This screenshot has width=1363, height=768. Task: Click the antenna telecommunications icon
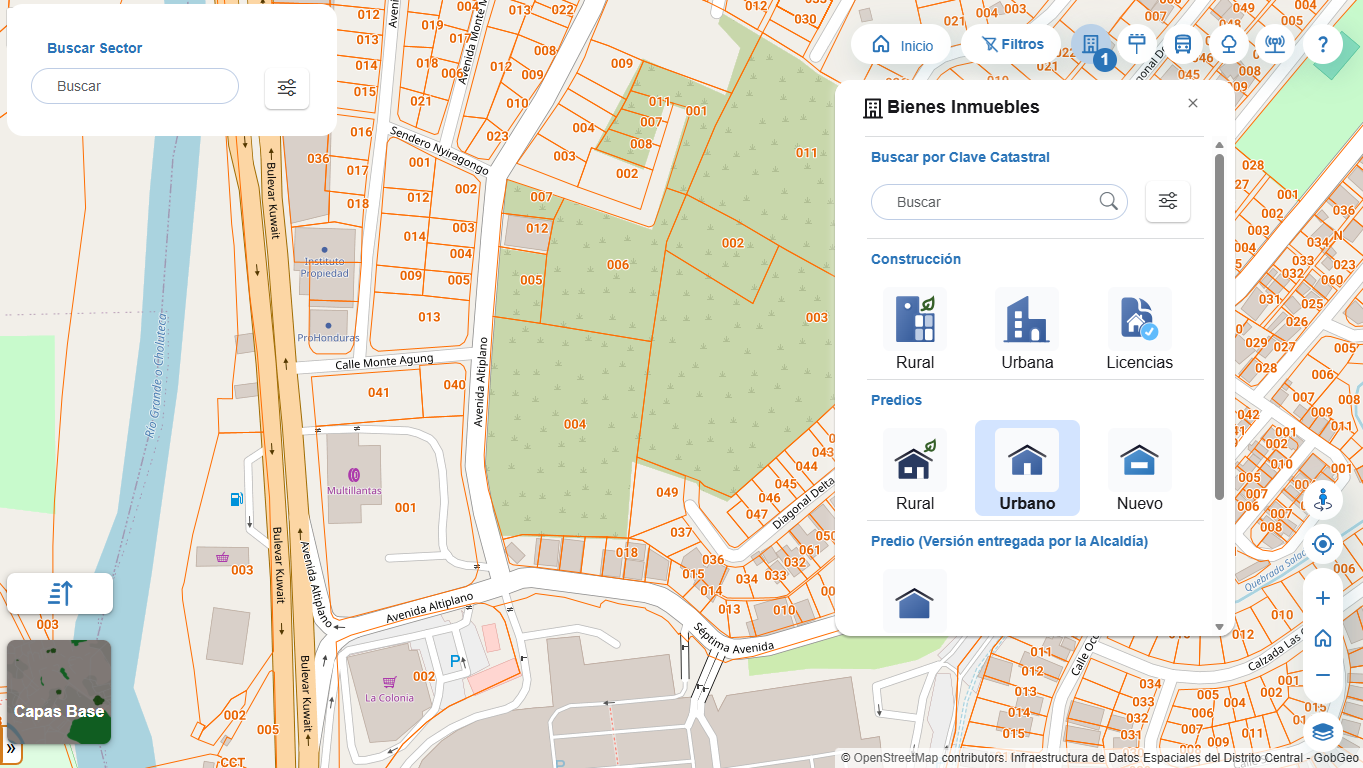pos(1274,44)
